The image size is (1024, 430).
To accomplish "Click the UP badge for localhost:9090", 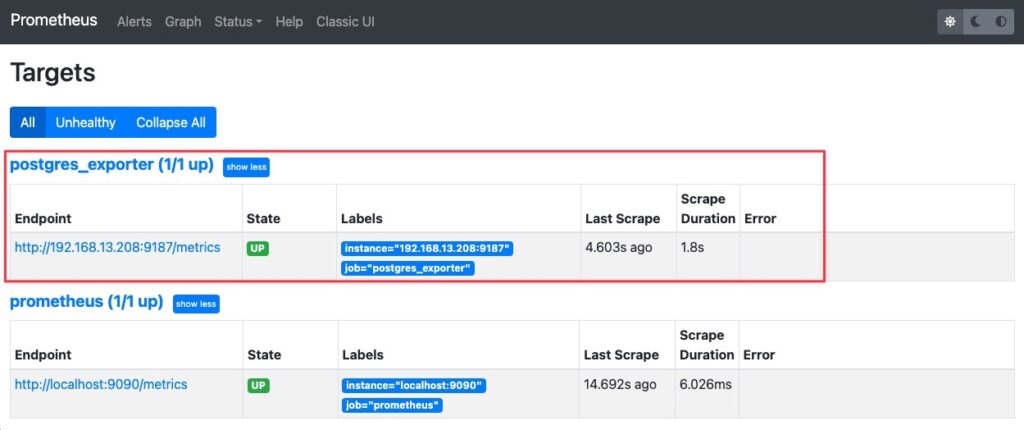I will [x=259, y=385].
